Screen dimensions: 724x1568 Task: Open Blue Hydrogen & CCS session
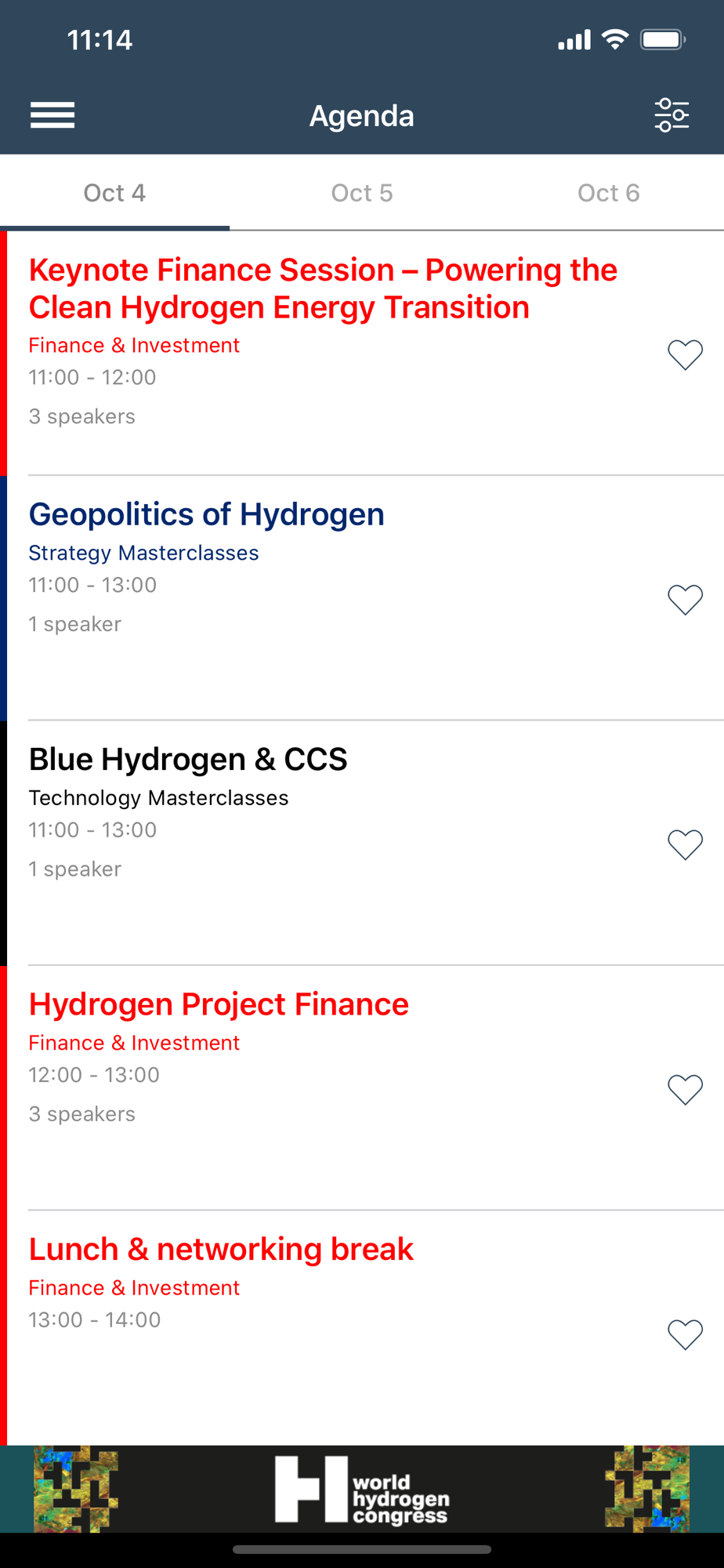pos(188,759)
